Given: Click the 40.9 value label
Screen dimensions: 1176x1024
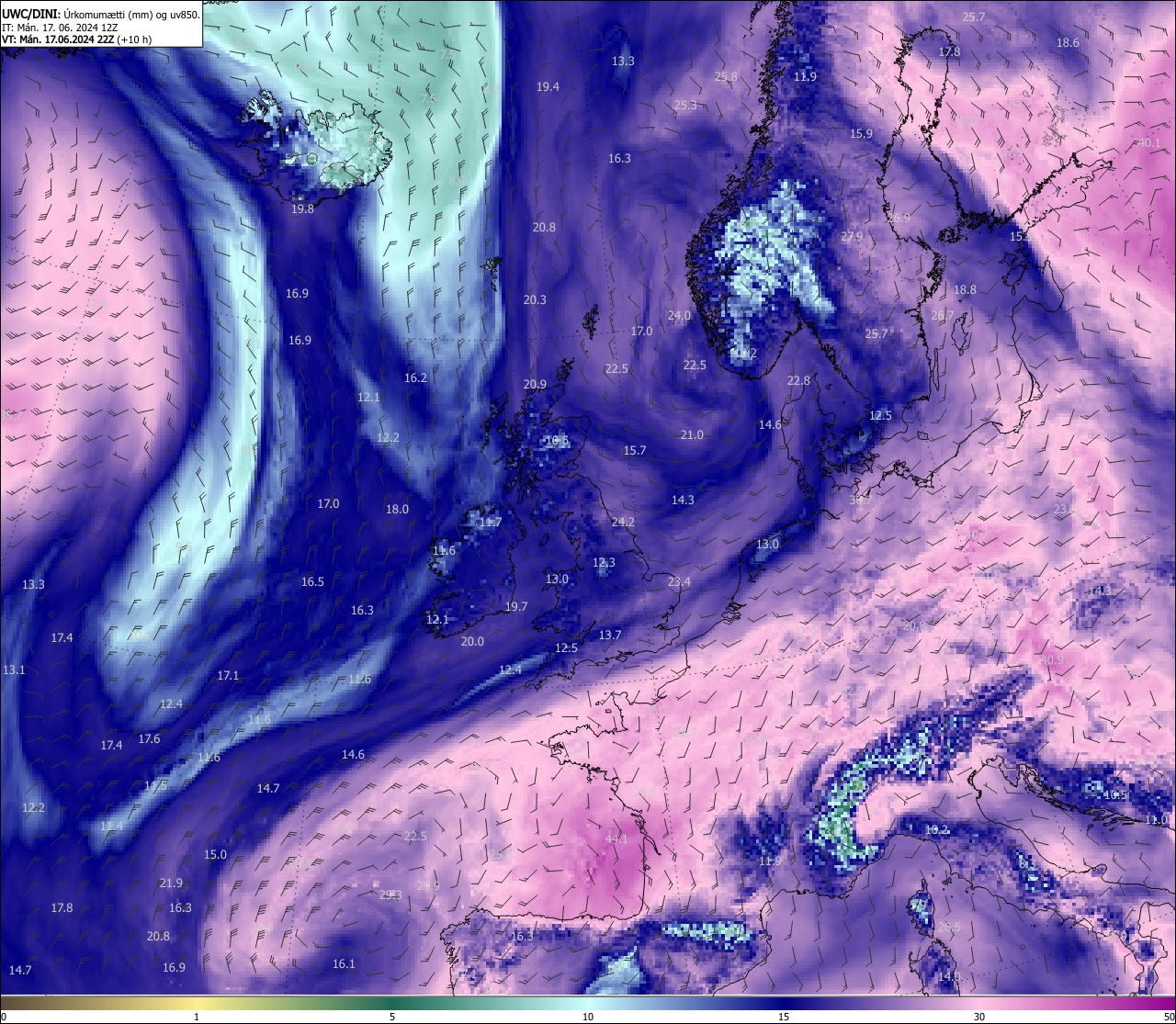Looking at the screenshot, I should (x=1052, y=659).
